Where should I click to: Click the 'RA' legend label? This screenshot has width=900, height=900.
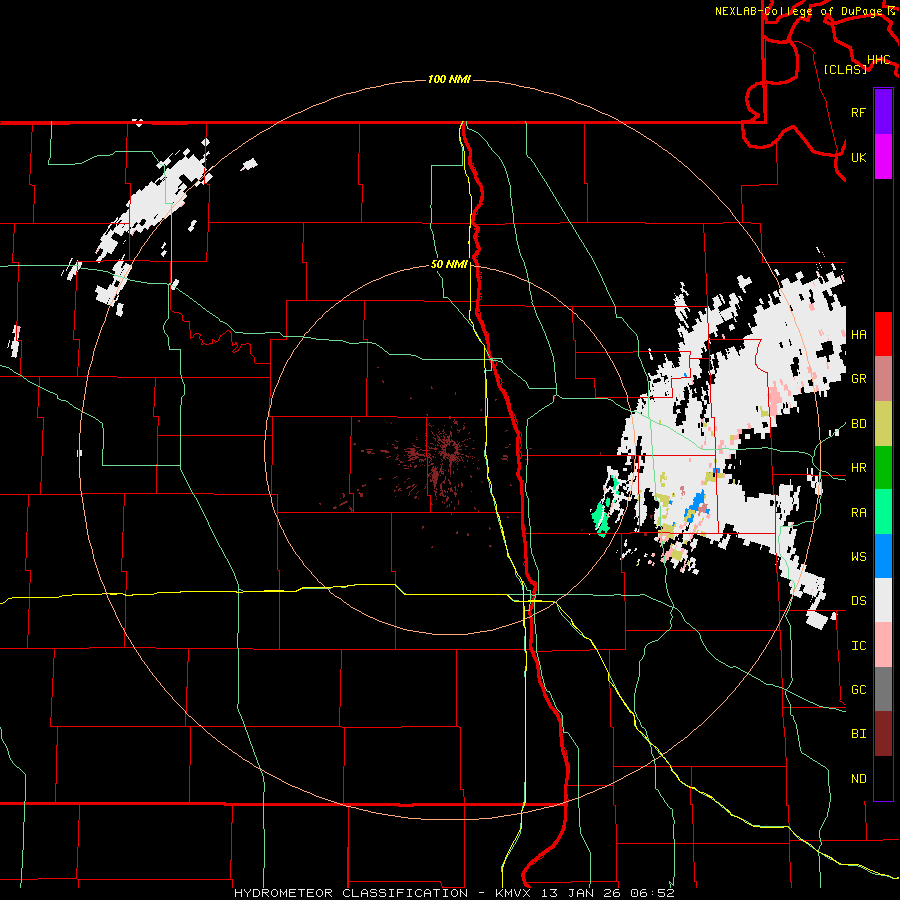pos(858,513)
